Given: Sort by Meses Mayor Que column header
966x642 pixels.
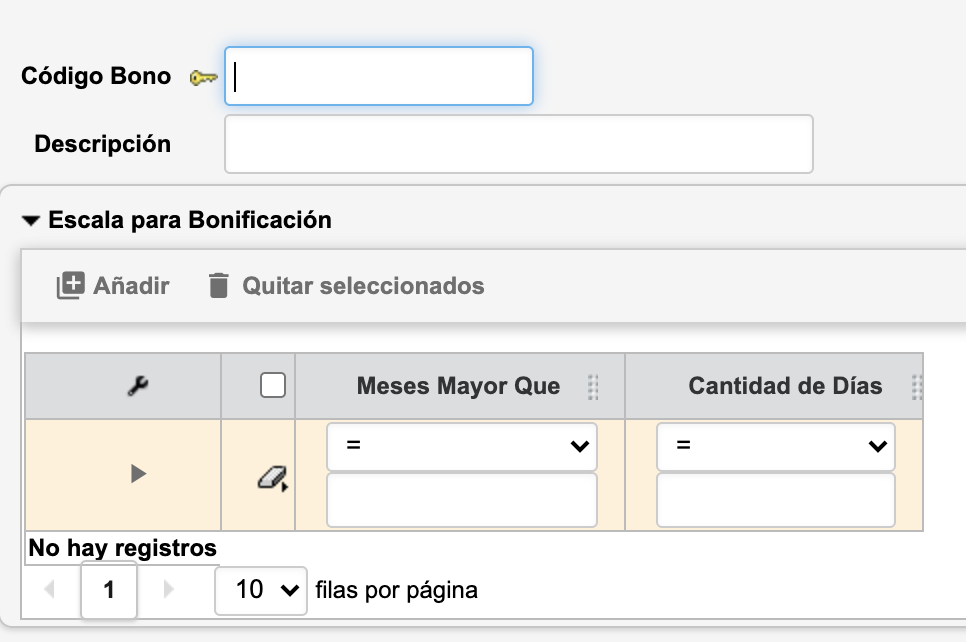Looking at the screenshot, I should coord(458,386).
